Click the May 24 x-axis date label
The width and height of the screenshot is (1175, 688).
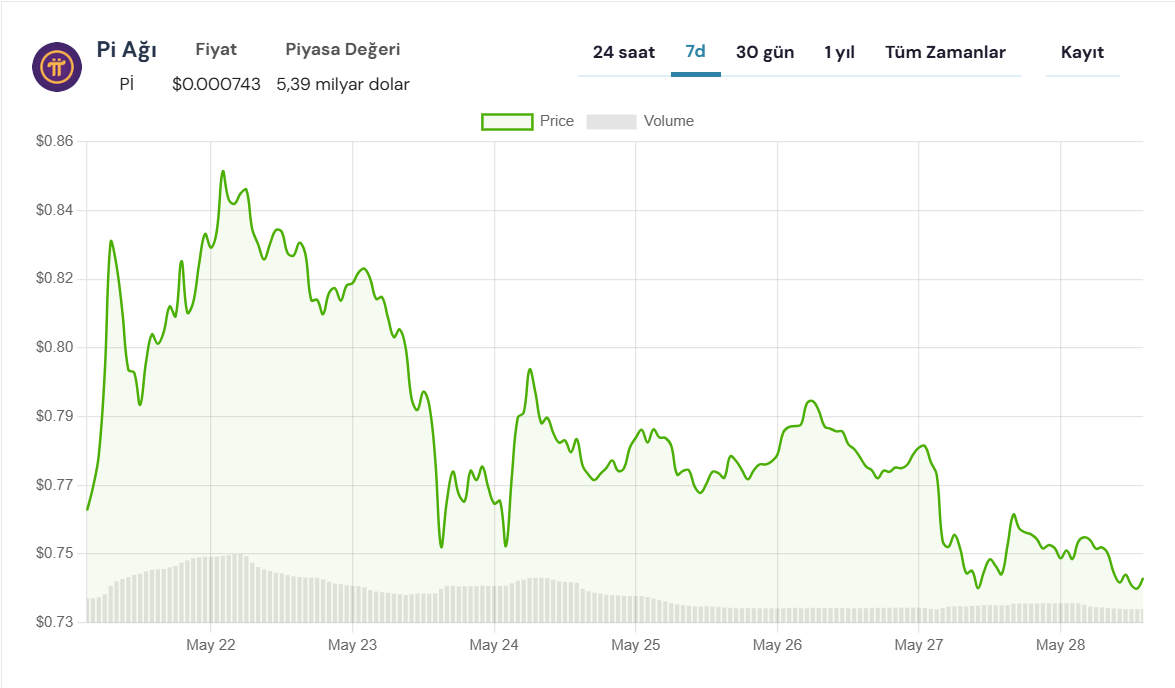click(x=494, y=645)
